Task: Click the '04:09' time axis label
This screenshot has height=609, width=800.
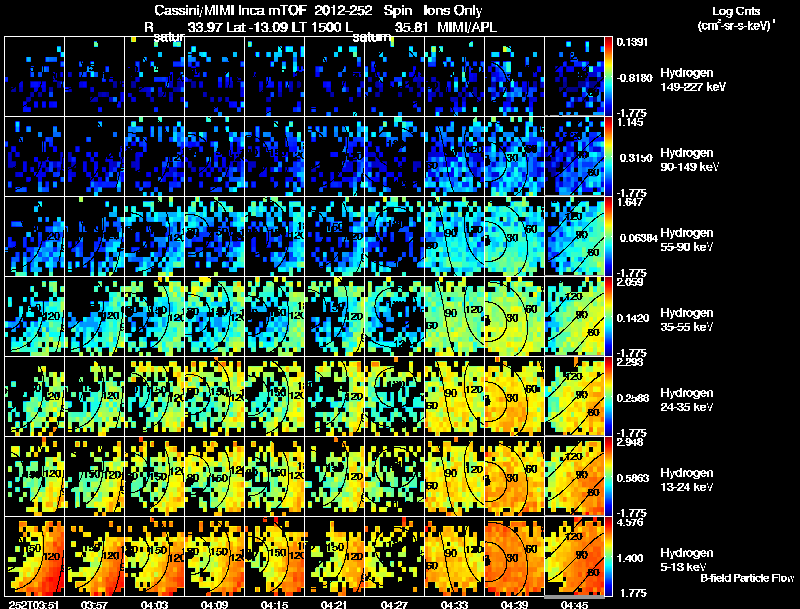Action: tap(214, 604)
